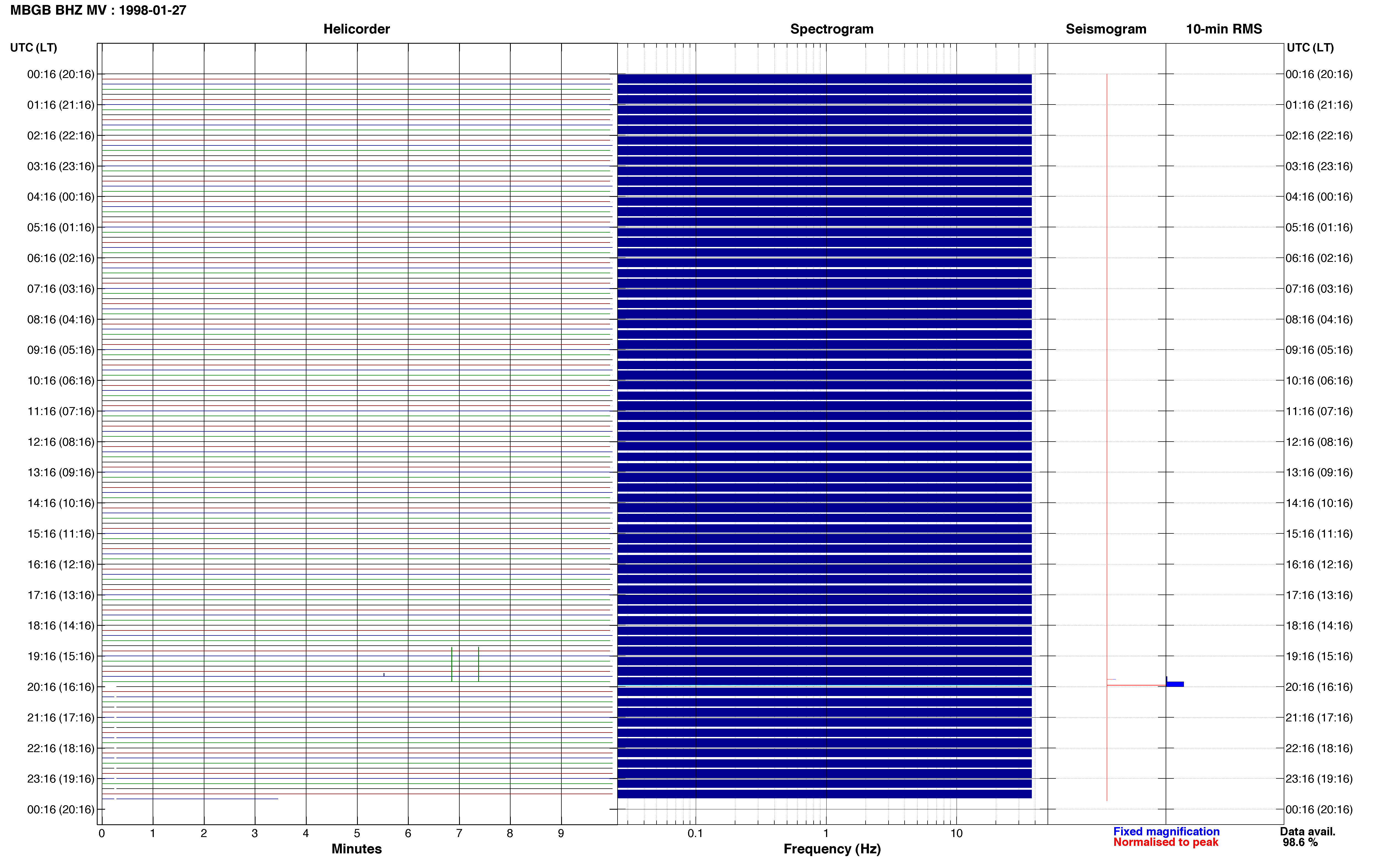Click the 3 tick on Minutes axis
The width and height of the screenshot is (1388, 868).
coord(255,833)
